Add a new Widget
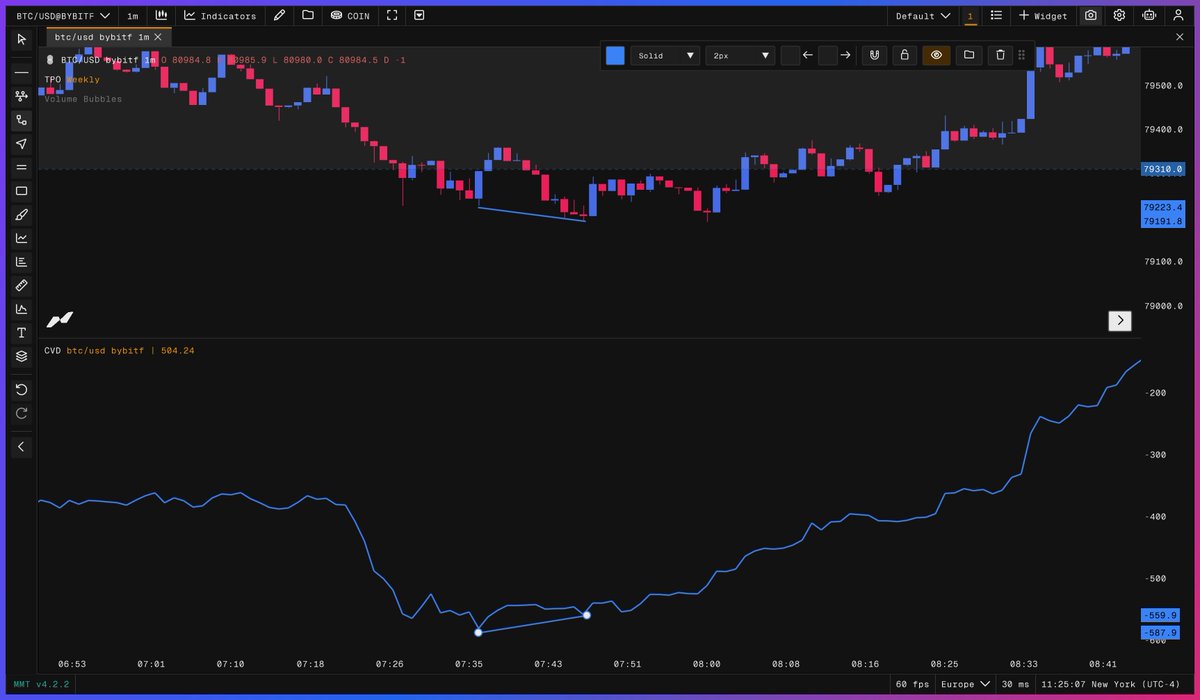 pyautogui.click(x=1043, y=15)
